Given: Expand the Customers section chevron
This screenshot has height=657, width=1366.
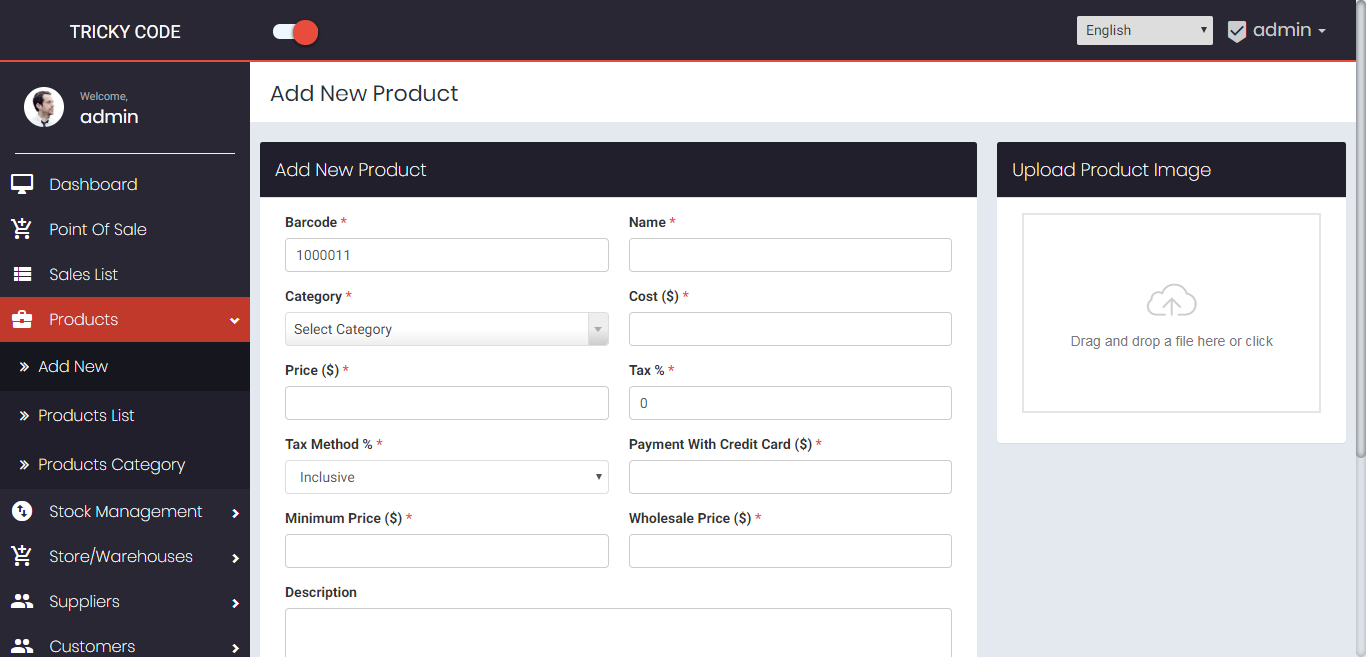Looking at the screenshot, I should point(236,648).
